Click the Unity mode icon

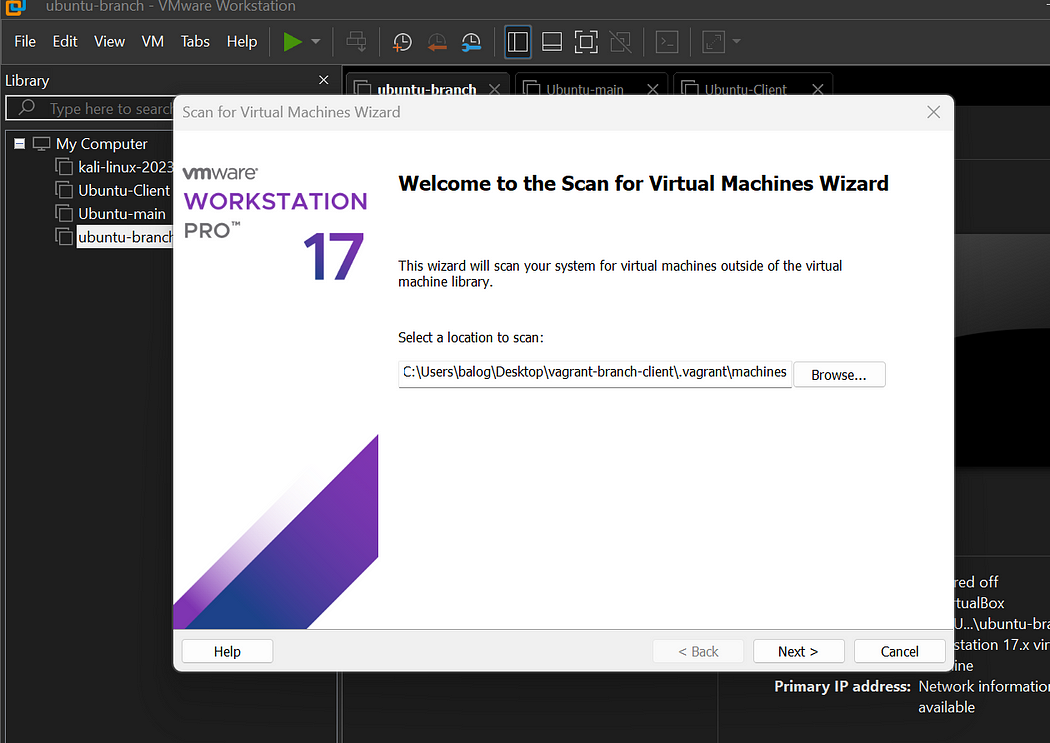coord(621,42)
